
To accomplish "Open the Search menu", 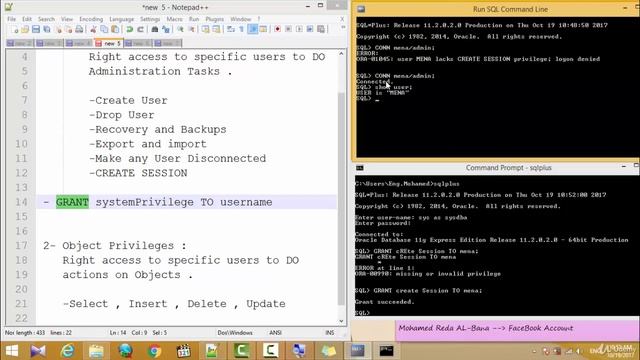I will pyautogui.click(x=46, y=19).
